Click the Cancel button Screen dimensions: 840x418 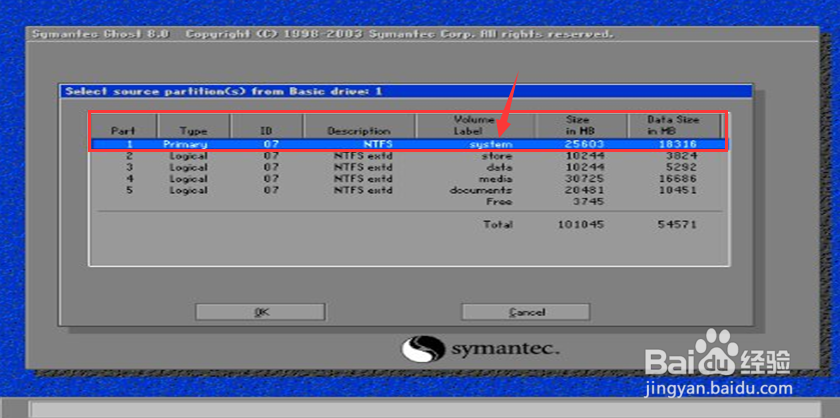tap(526, 312)
